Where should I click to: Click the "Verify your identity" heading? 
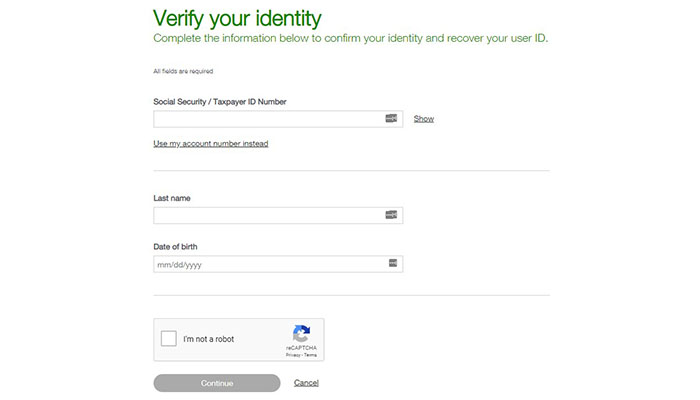[237, 18]
